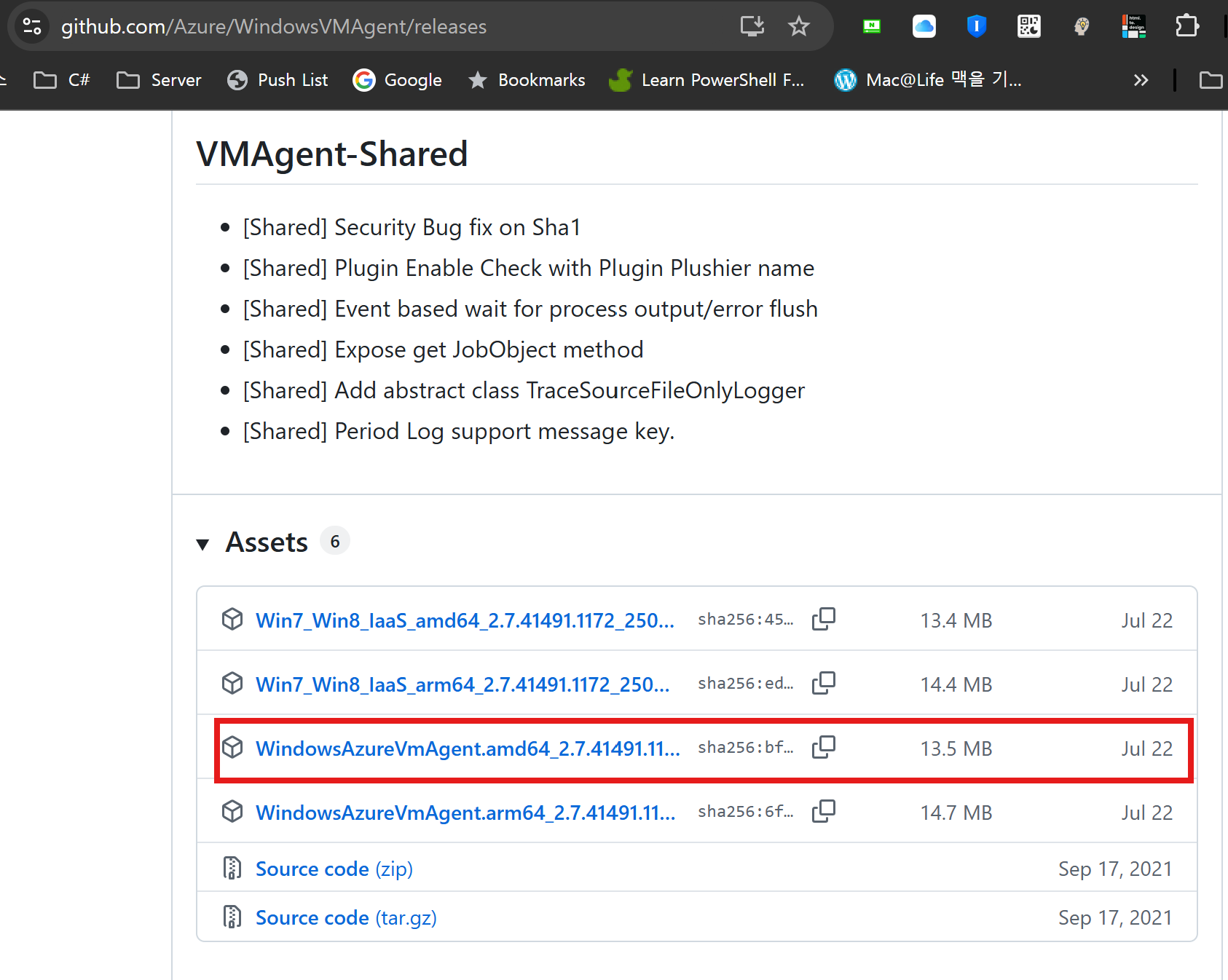
Task: Click the sha256:6f... hash text
Action: pyautogui.click(x=746, y=812)
